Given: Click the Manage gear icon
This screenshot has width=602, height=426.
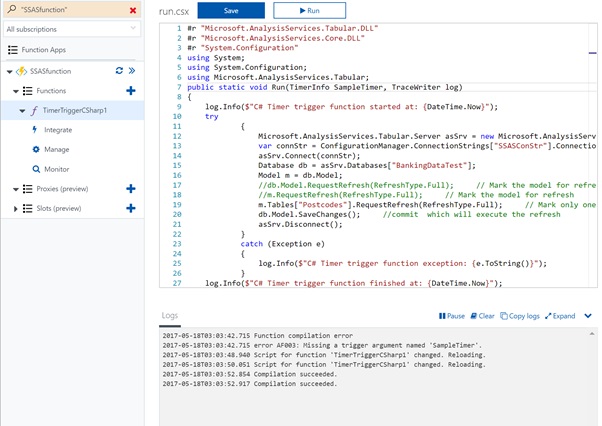Looking at the screenshot, I should (x=36, y=150).
